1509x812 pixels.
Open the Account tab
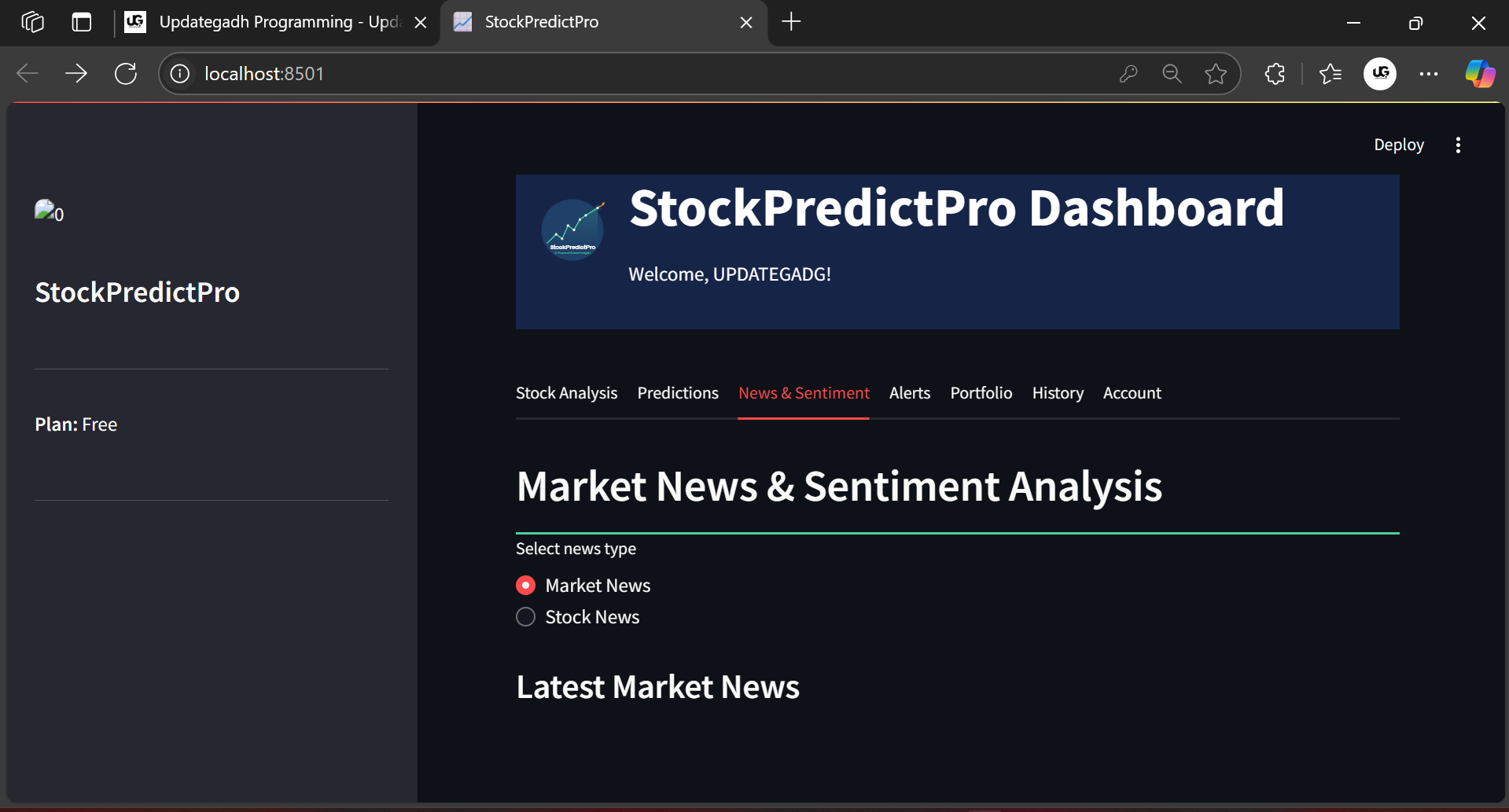(x=1132, y=393)
